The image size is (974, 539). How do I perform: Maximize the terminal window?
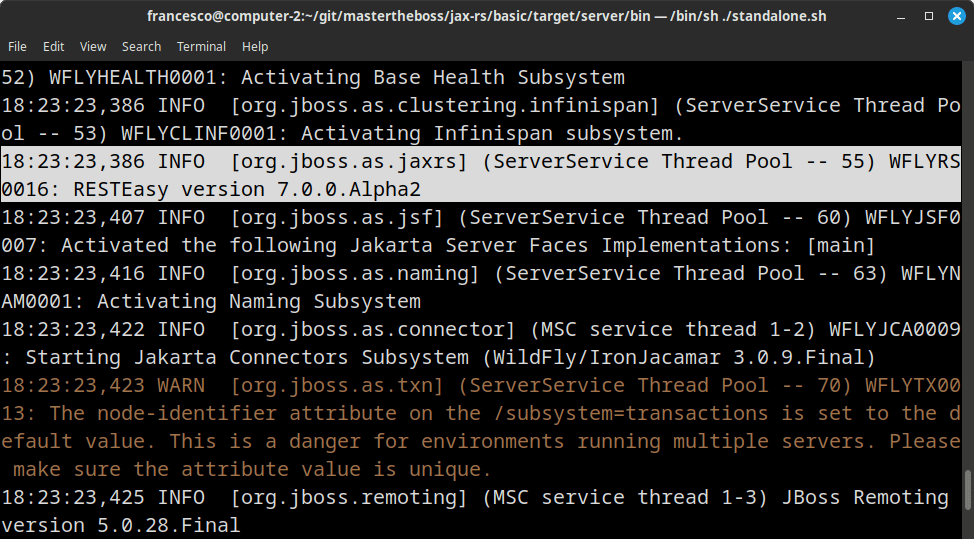point(929,16)
